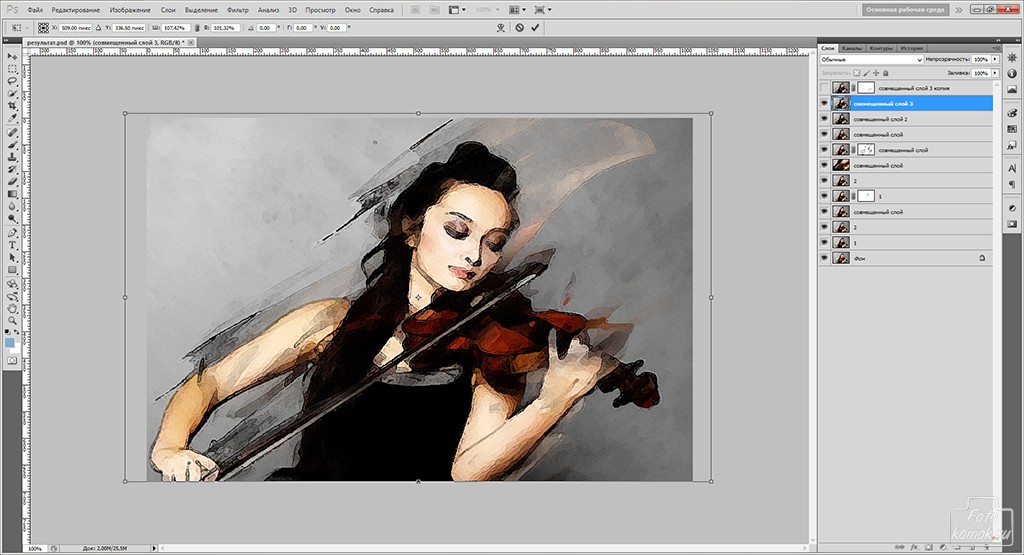
Task: Select the Quick Selection tool
Action: point(12,94)
